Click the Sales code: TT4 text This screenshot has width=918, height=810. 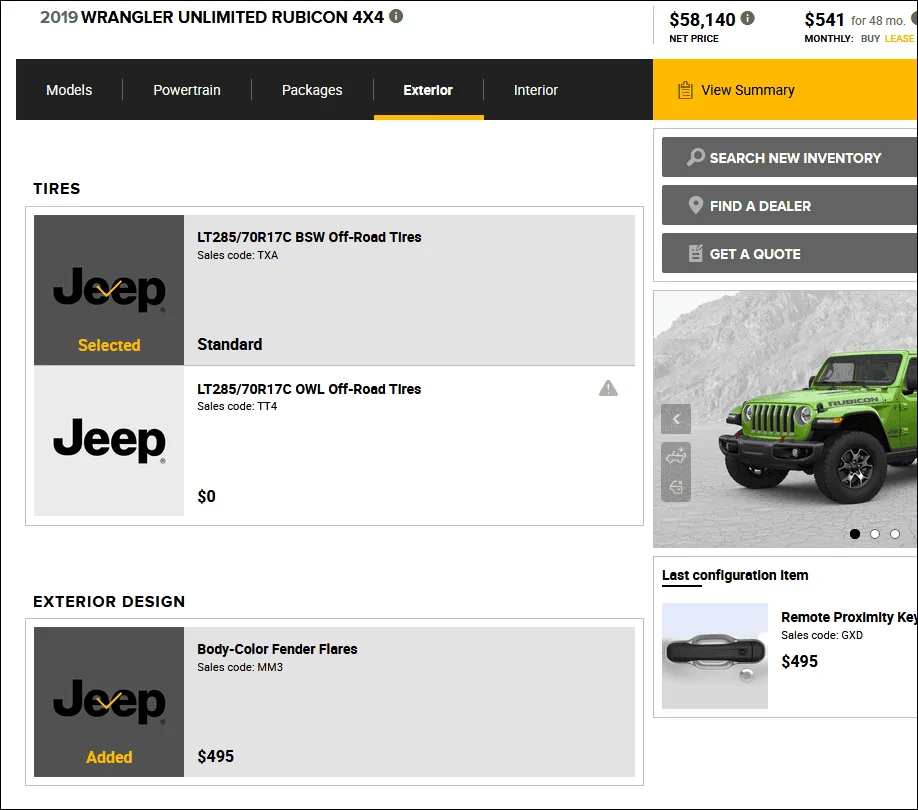tap(237, 406)
